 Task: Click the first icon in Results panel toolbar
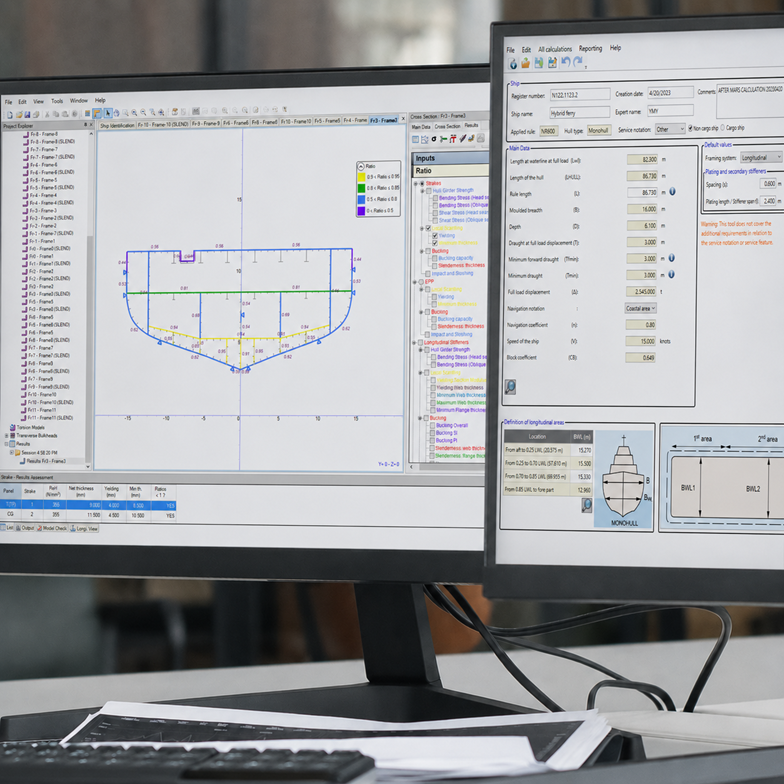[416, 140]
